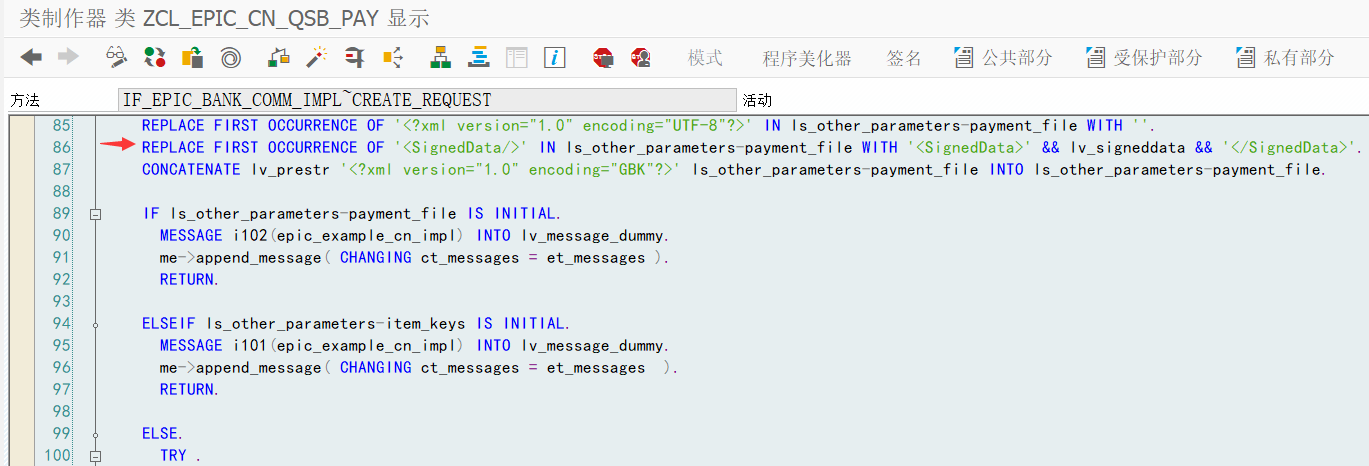Click line number 87 in gutter
1369x466 pixels.
tap(62, 170)
